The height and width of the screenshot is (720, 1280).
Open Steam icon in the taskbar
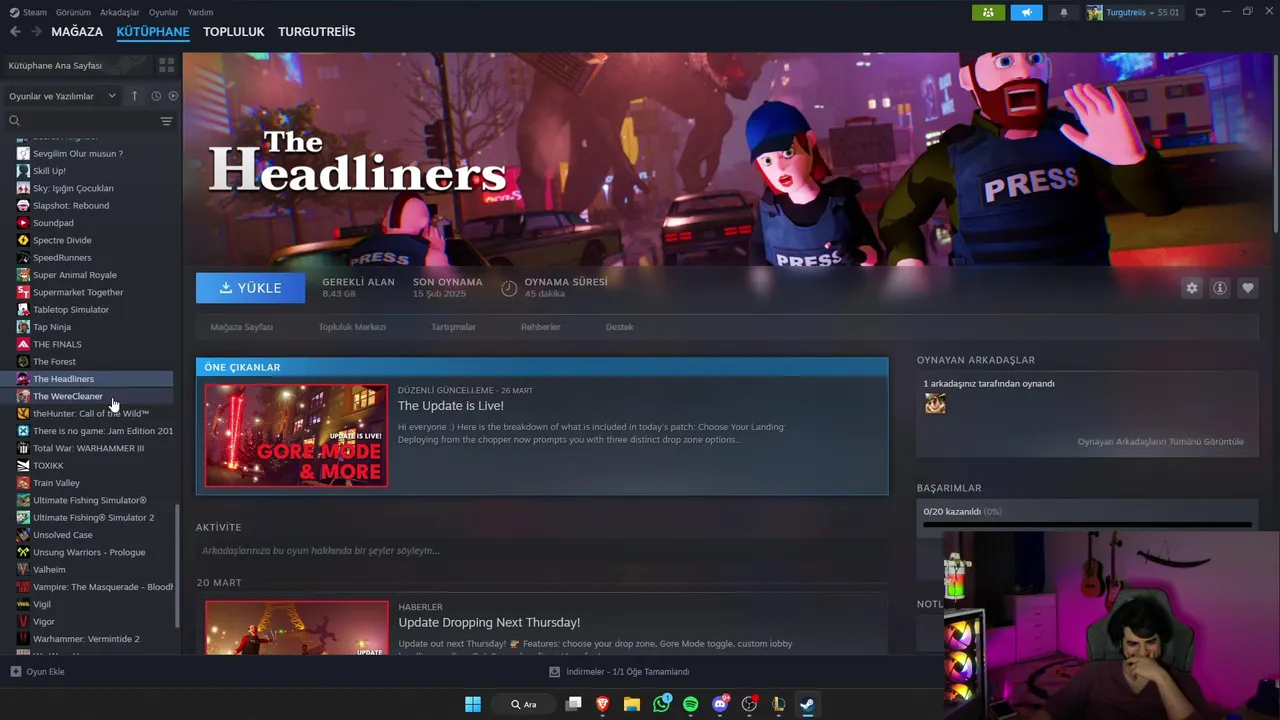(x=807, y=704)
